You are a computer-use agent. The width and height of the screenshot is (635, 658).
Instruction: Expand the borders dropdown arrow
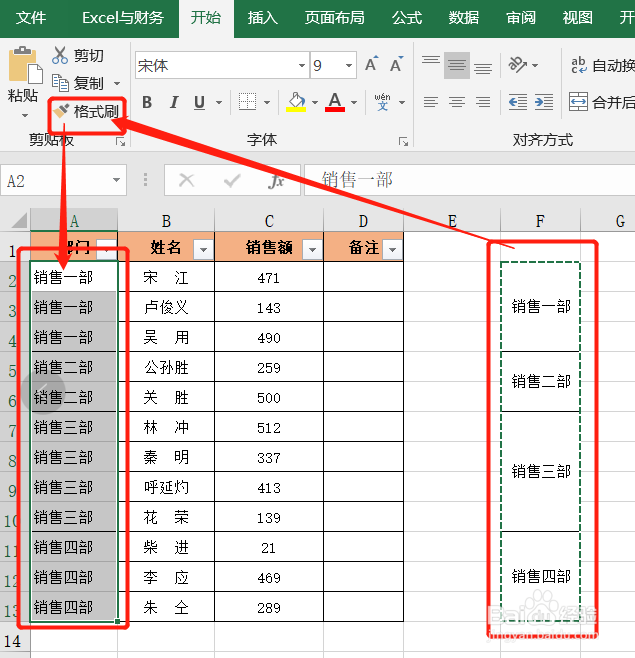tap(267, 102)
